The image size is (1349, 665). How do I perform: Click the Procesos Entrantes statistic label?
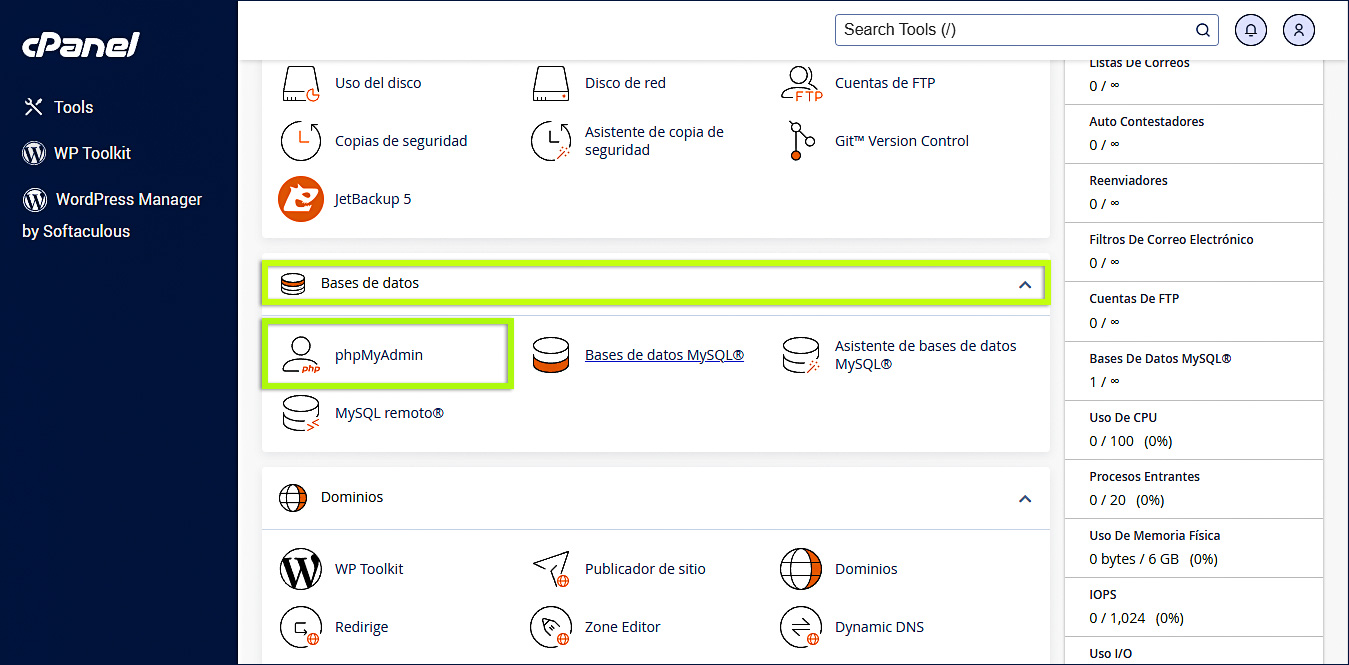click(x=1144, y=476)
